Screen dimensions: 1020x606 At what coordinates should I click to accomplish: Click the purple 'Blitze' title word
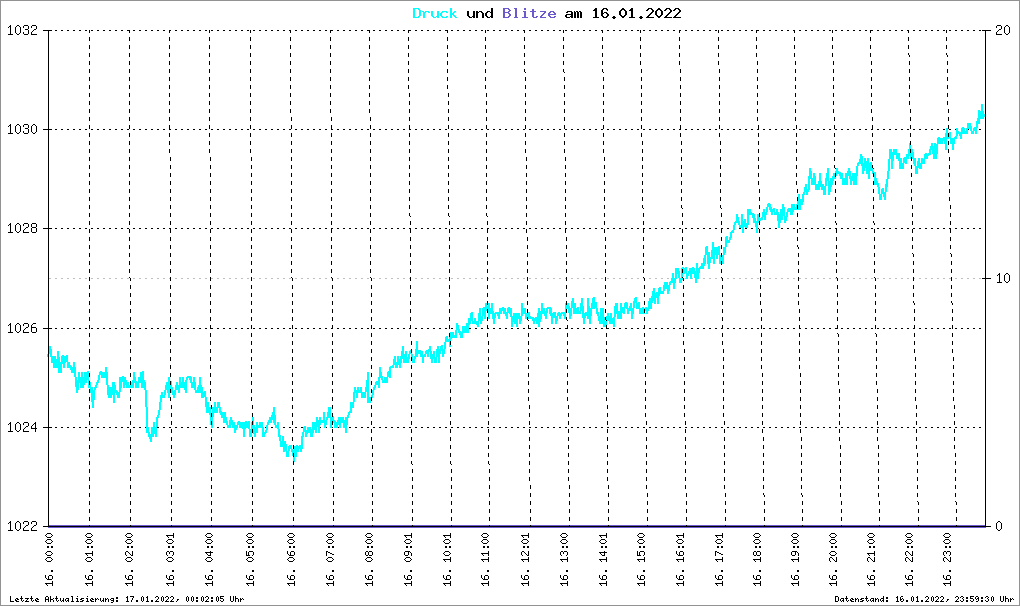click(529, 13)
